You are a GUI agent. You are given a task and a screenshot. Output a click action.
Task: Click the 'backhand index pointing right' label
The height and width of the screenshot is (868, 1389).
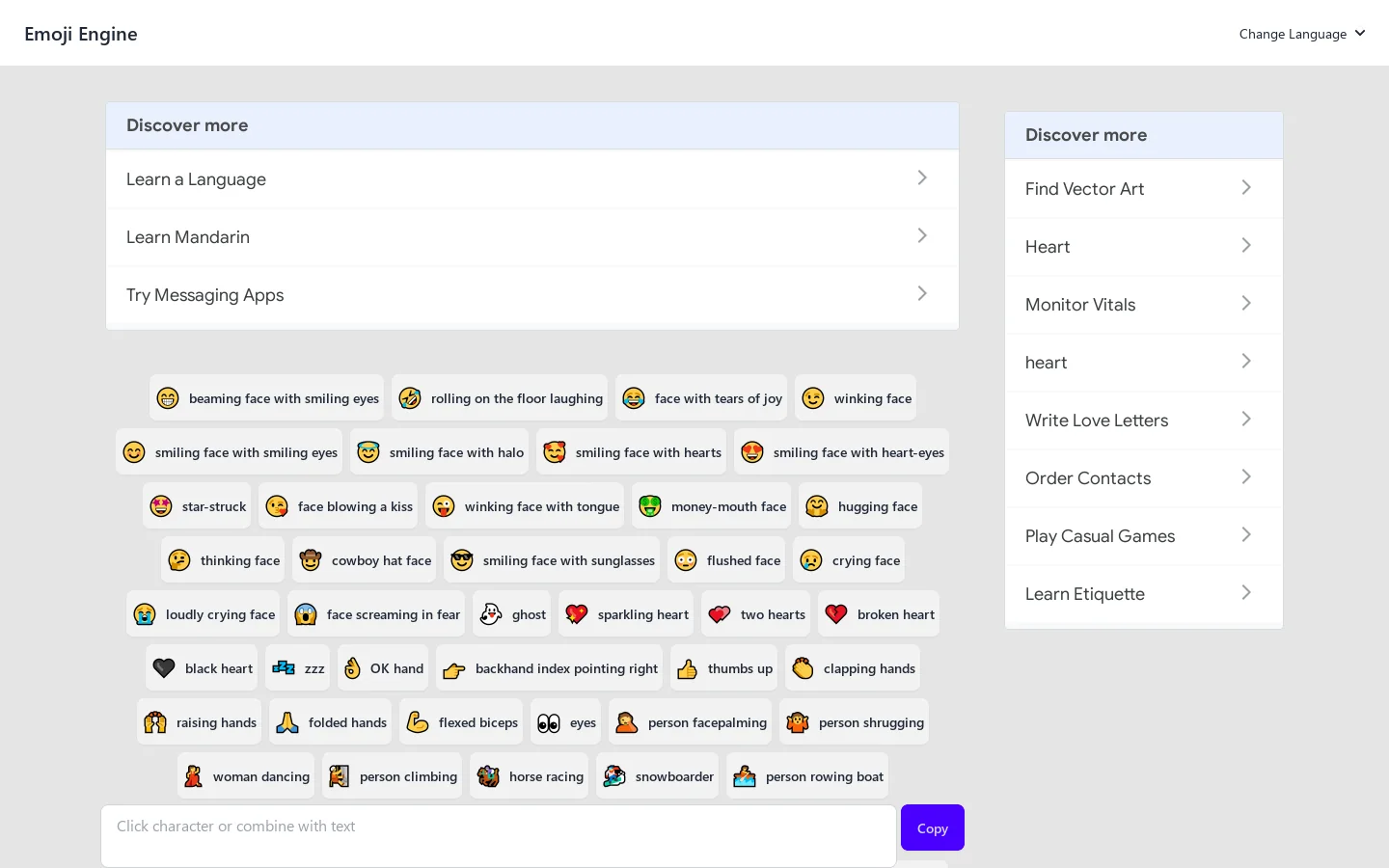(x=566, y=668)
